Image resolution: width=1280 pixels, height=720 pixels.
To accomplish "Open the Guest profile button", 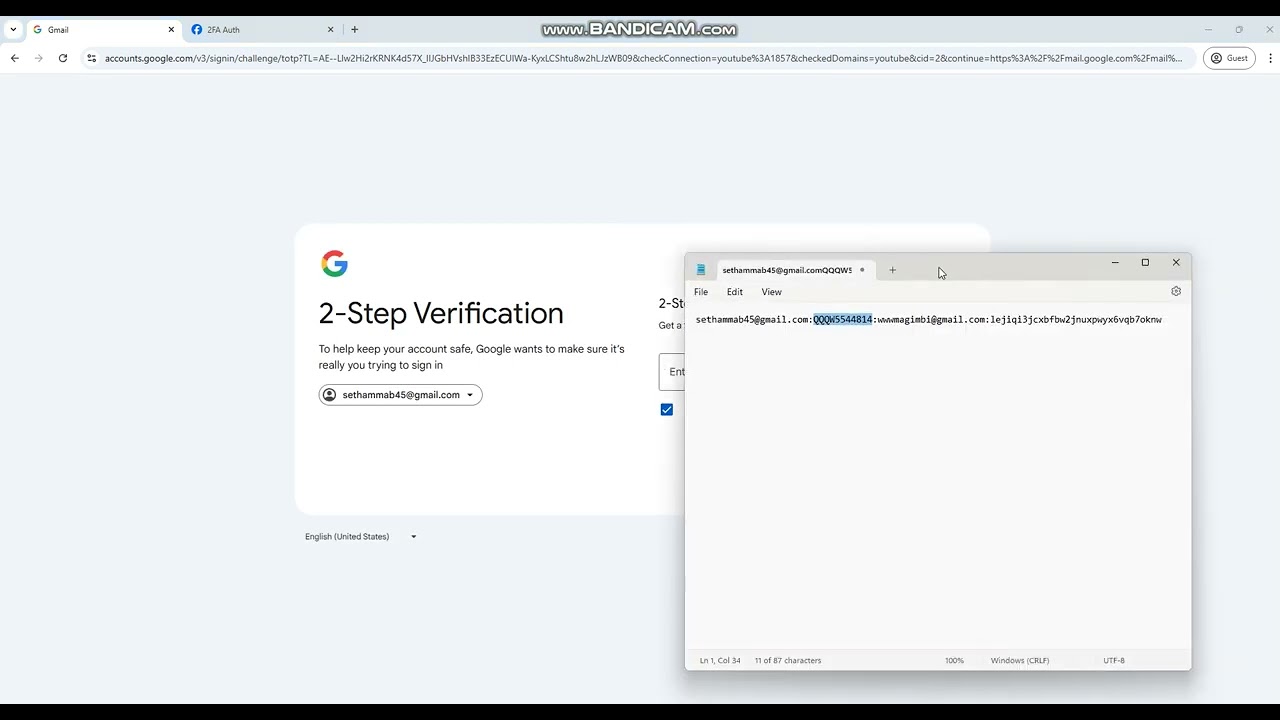I will pos(1229,58).
